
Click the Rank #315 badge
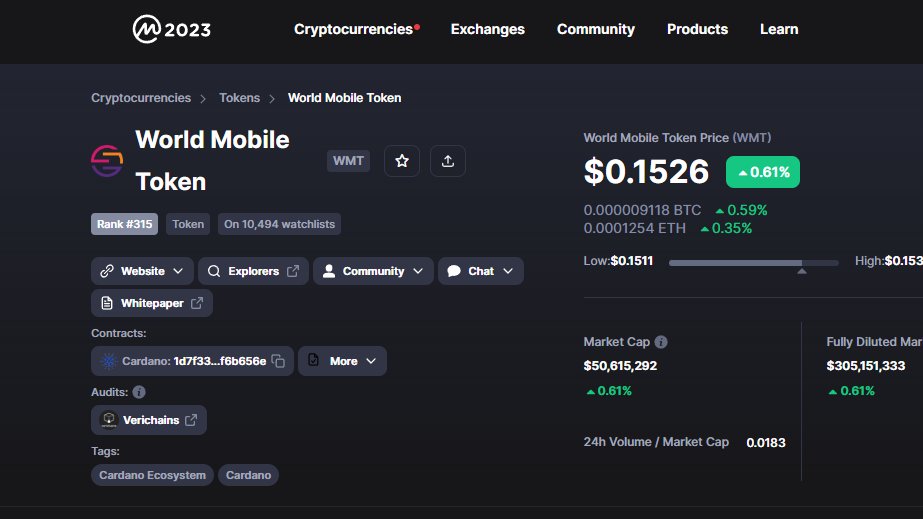pyautogui.click(x=124, y=224)
